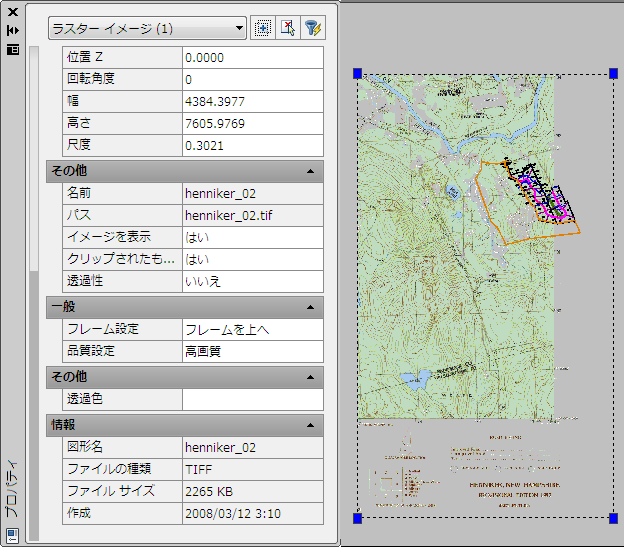624x547 pixels.
Task: Open the ラスター イメージ (1) object type dropdown
Action: [x=147, y=28]
